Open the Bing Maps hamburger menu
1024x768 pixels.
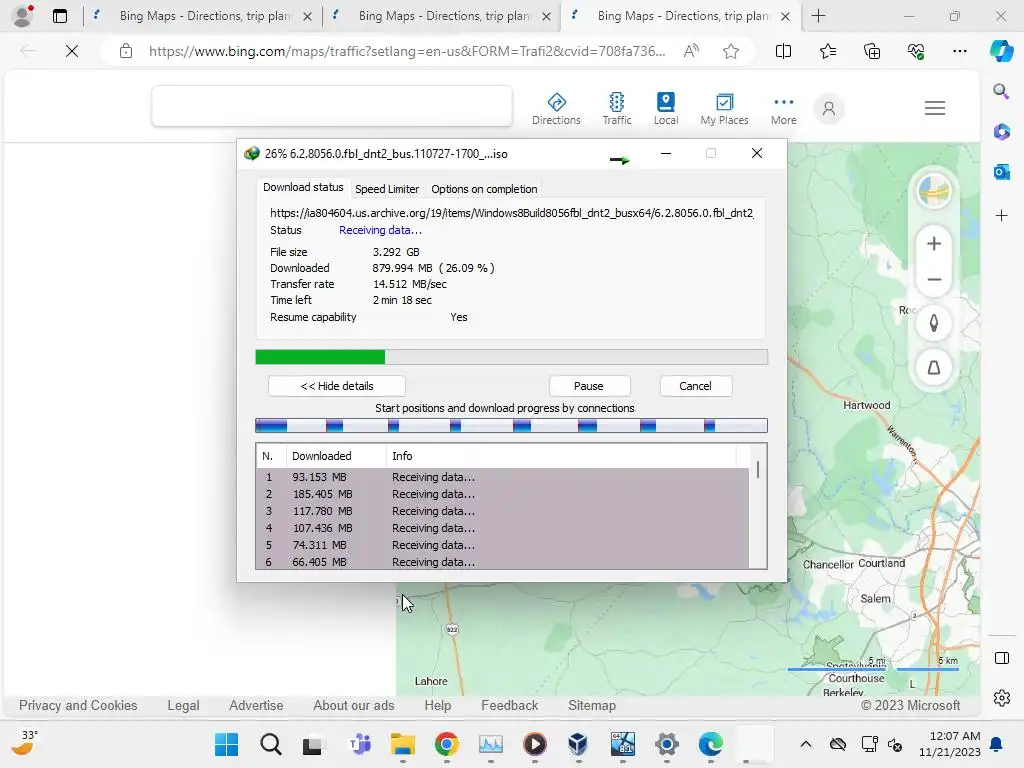(x=935, y=108)
